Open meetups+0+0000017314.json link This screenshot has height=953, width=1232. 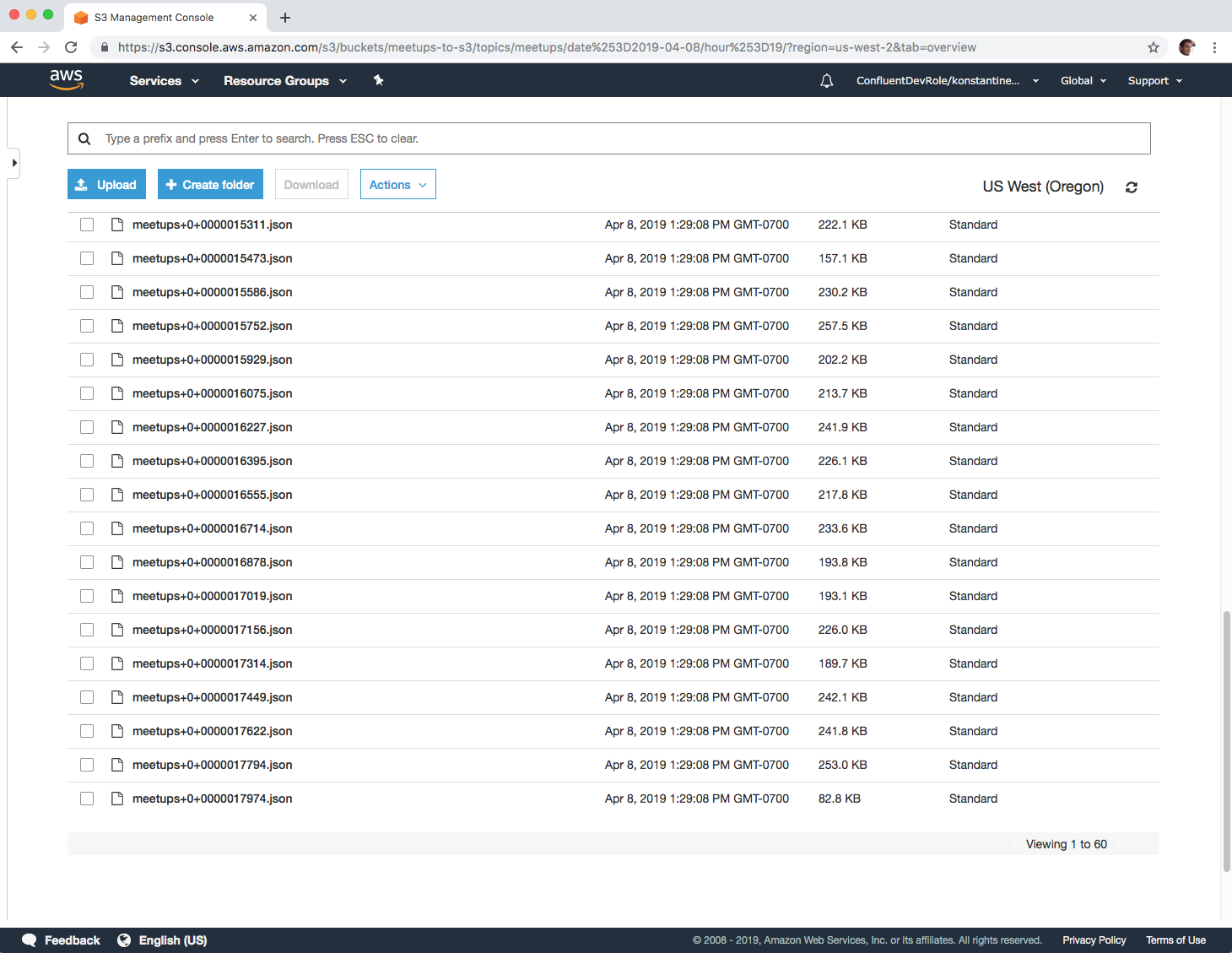(x=213, y=663)
